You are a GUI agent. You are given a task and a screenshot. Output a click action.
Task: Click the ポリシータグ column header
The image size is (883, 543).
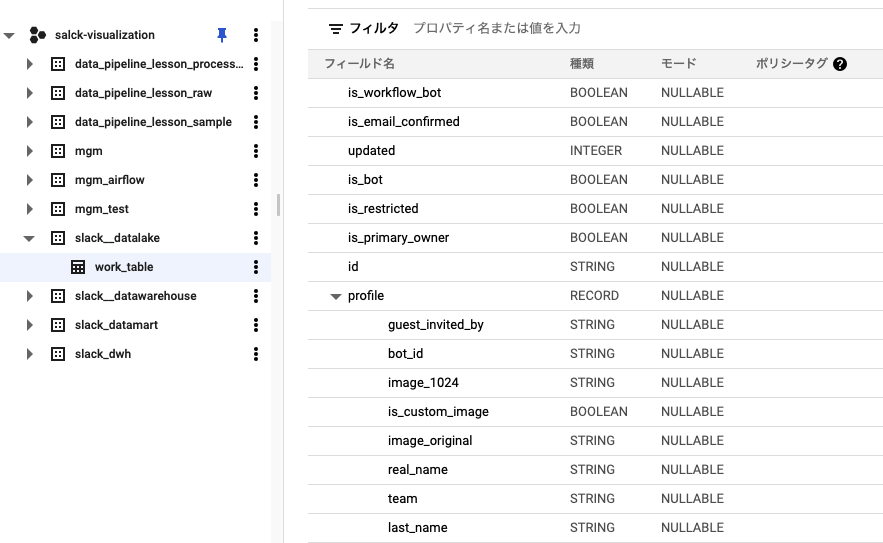coord(791,64)
